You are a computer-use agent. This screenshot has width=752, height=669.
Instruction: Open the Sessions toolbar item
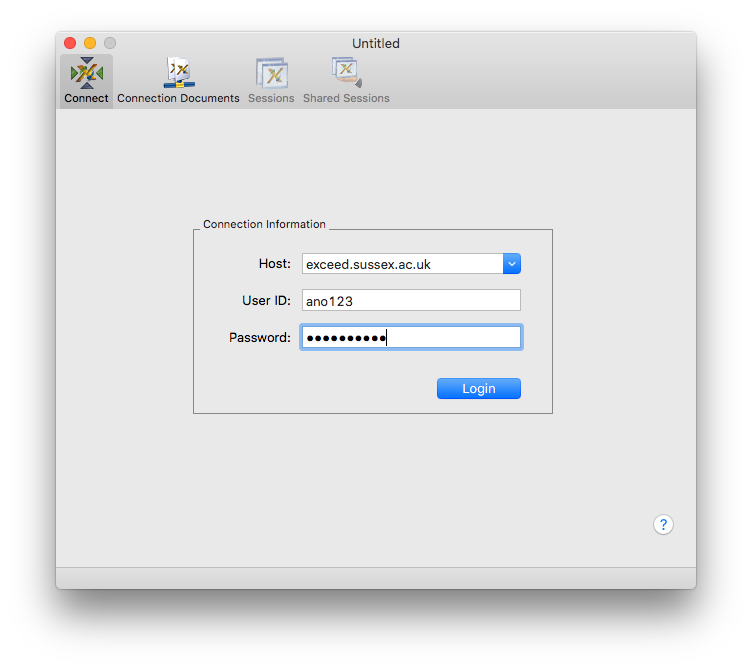tap(271, 81)
